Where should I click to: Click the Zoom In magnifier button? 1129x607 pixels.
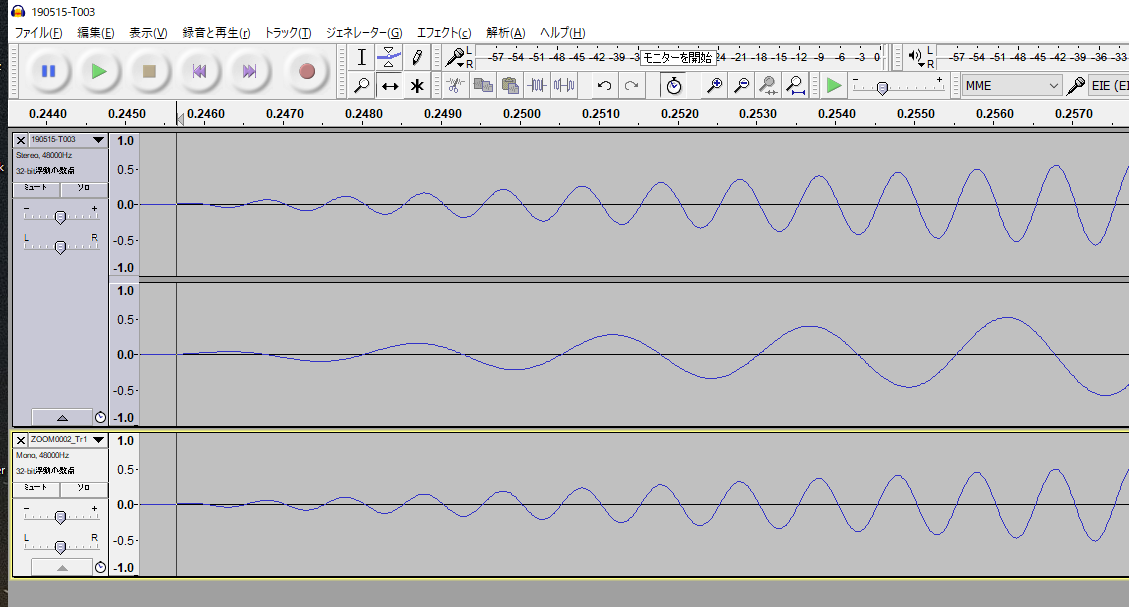(714, 86)
